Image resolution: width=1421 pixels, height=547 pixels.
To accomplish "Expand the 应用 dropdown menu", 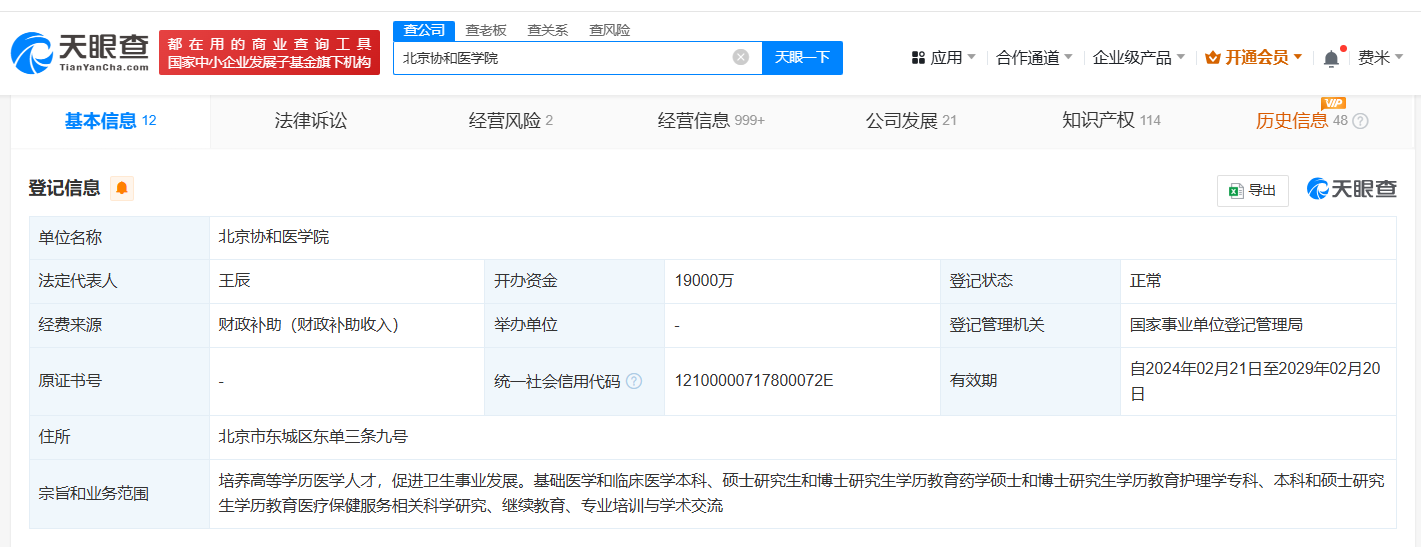I will pos(944,58).
